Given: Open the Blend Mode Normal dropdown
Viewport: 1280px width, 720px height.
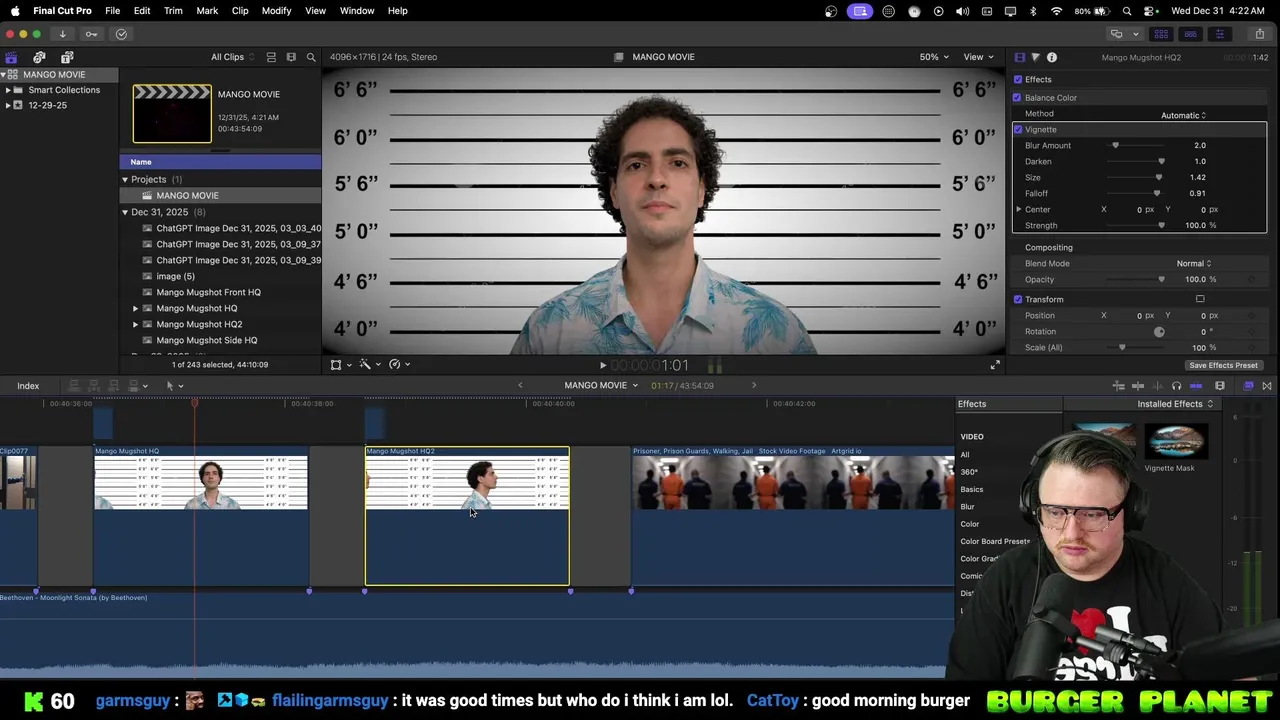Looking at the screenshot, I should pyautogui.click(x=1193, y=263).
